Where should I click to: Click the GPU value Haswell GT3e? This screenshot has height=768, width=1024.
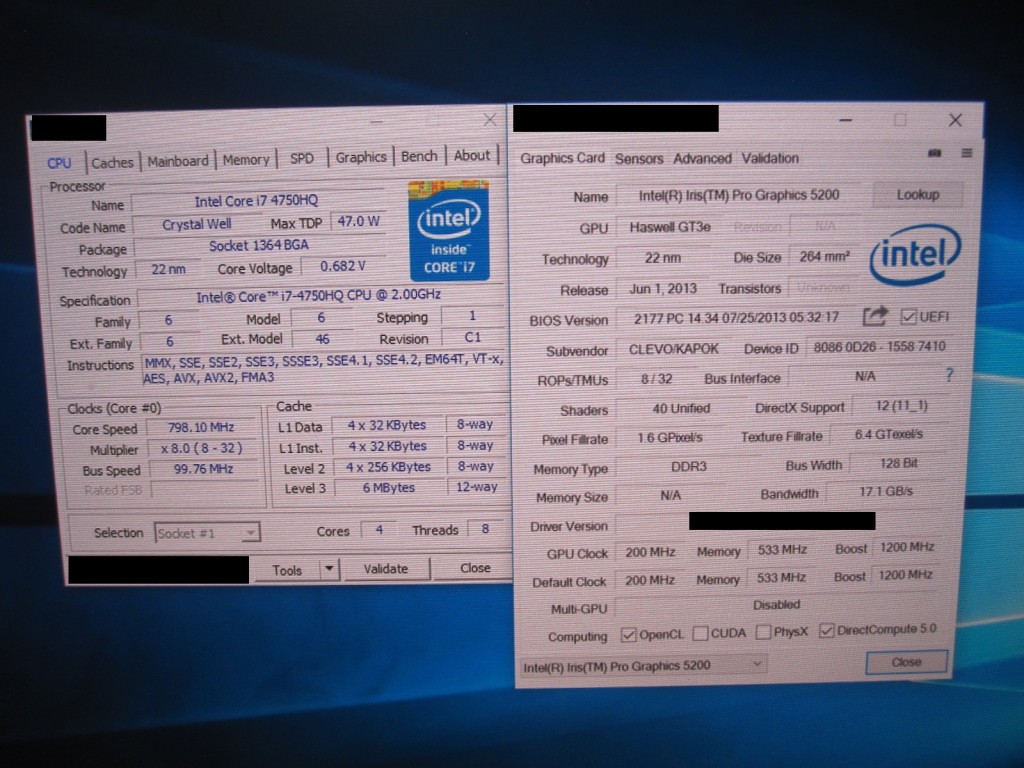(670, 227)
